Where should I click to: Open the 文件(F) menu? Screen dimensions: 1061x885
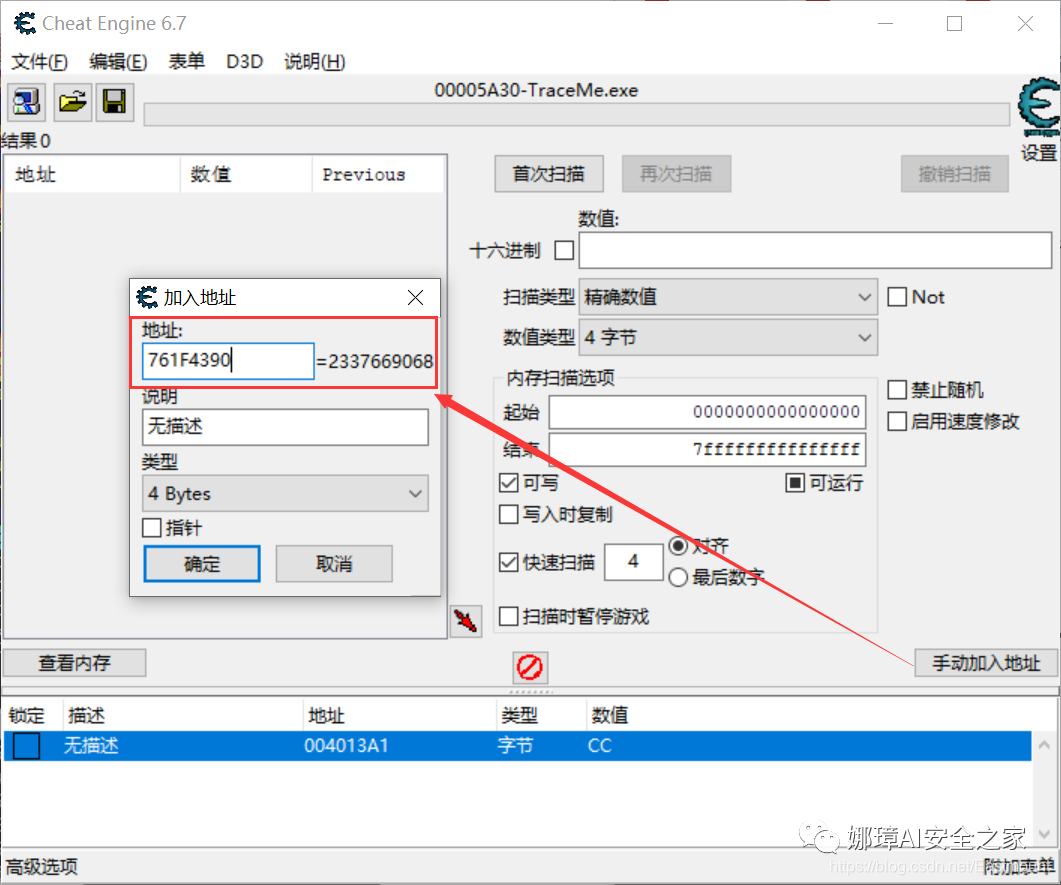point(39,62)
